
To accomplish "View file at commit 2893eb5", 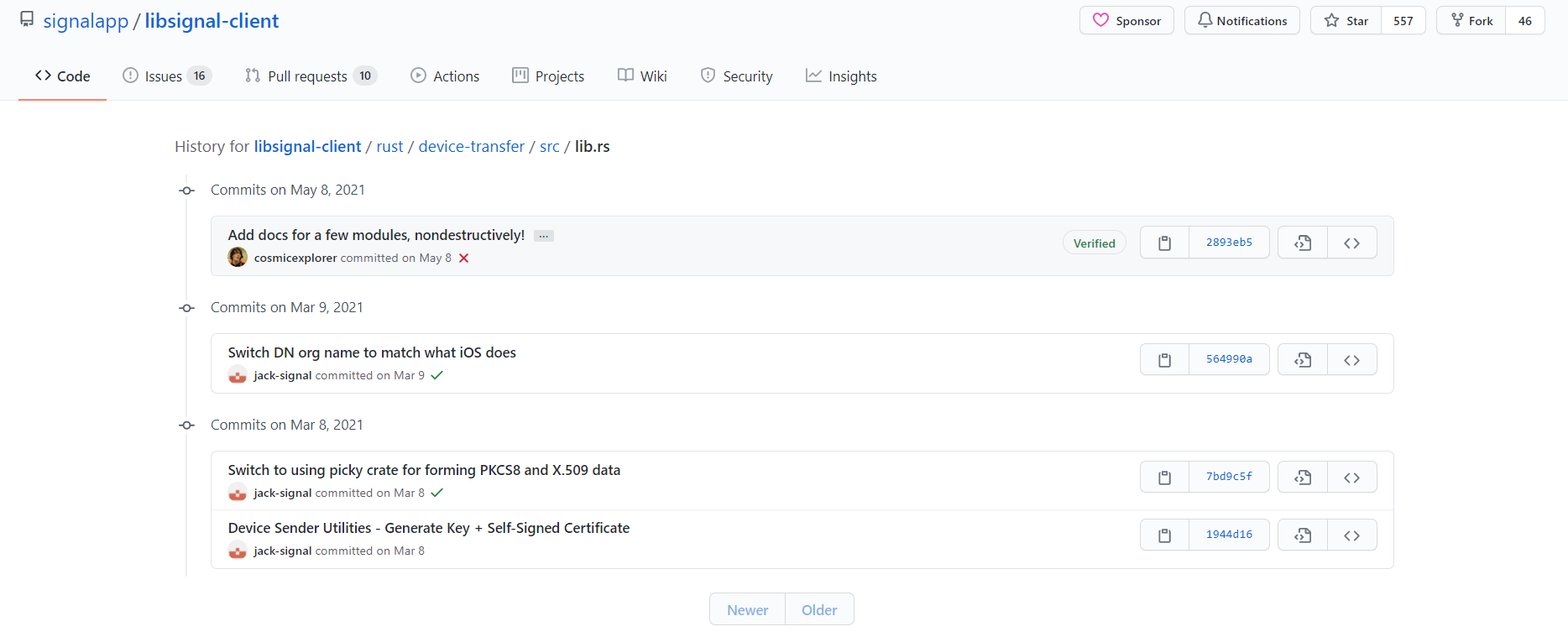I will pos(1303,243).
